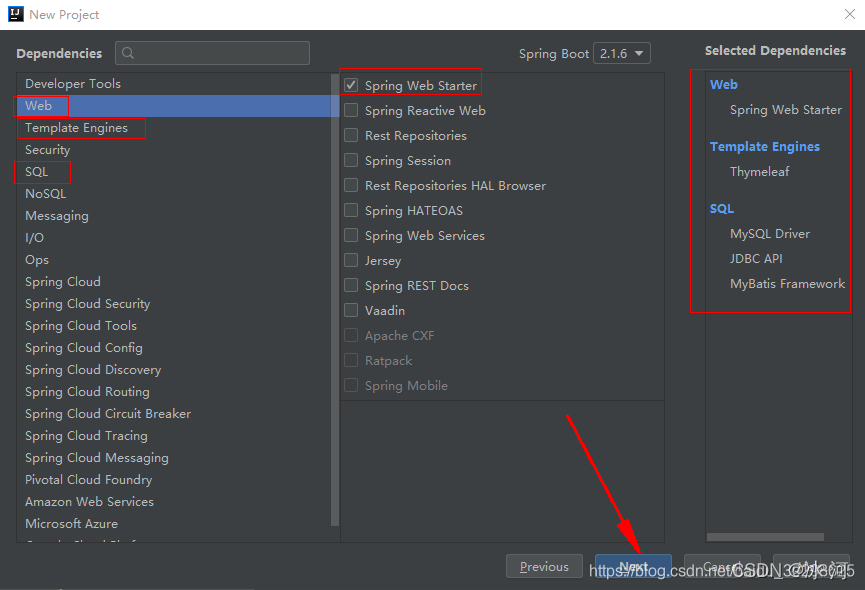Check Spring HATEOAS dependency
The height and width of the screenshot is (590, 865).
point(351,210)
